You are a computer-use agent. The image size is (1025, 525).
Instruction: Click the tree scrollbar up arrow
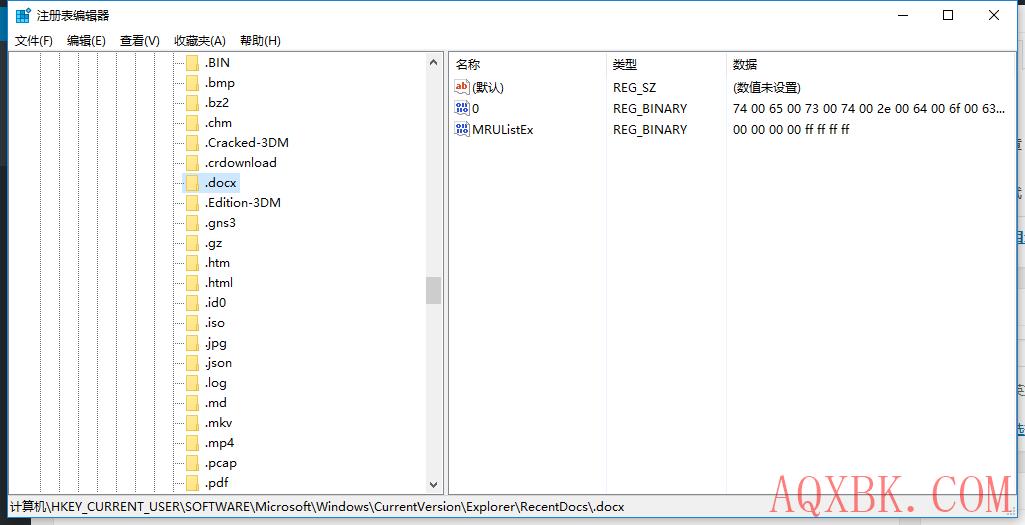pos(433,63)
